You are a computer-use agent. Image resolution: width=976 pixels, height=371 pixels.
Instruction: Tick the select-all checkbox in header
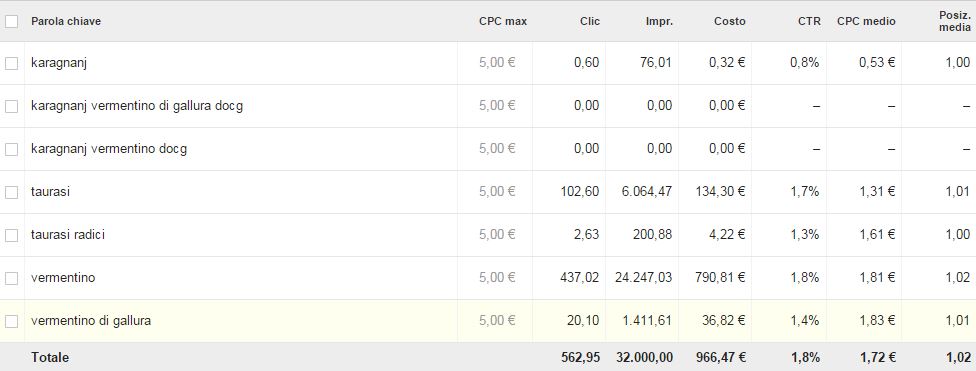(11, 22)
